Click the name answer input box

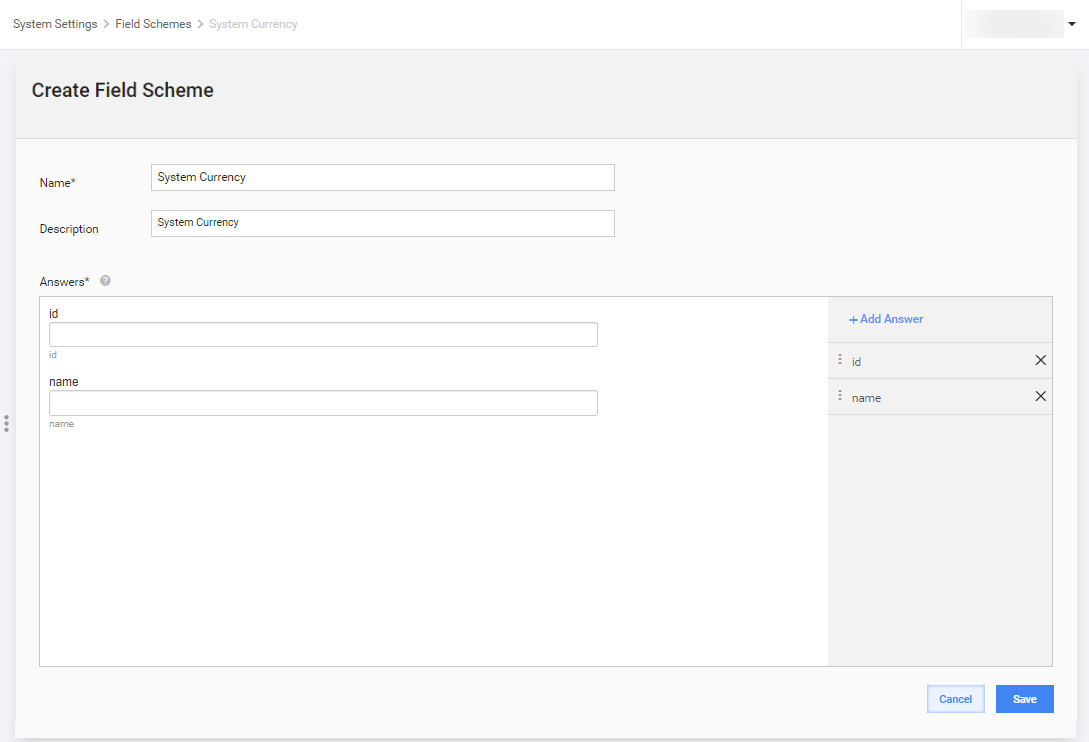(323, 403)
